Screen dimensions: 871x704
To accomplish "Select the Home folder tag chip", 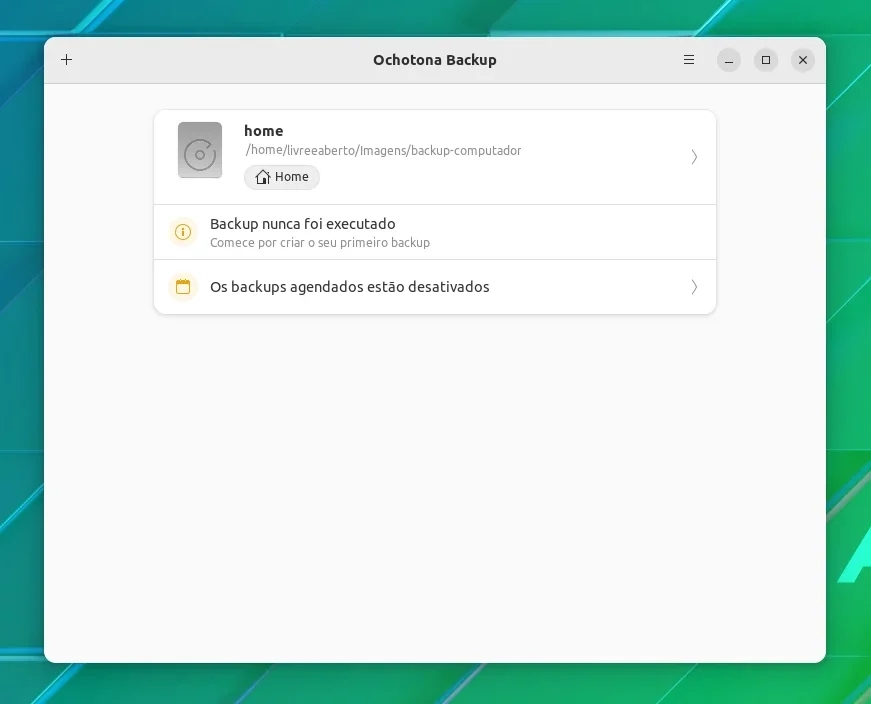I will tap(282, 177).
